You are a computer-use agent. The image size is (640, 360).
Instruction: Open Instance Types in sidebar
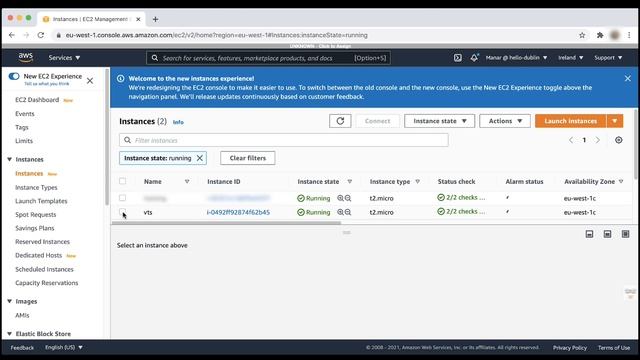36,187
